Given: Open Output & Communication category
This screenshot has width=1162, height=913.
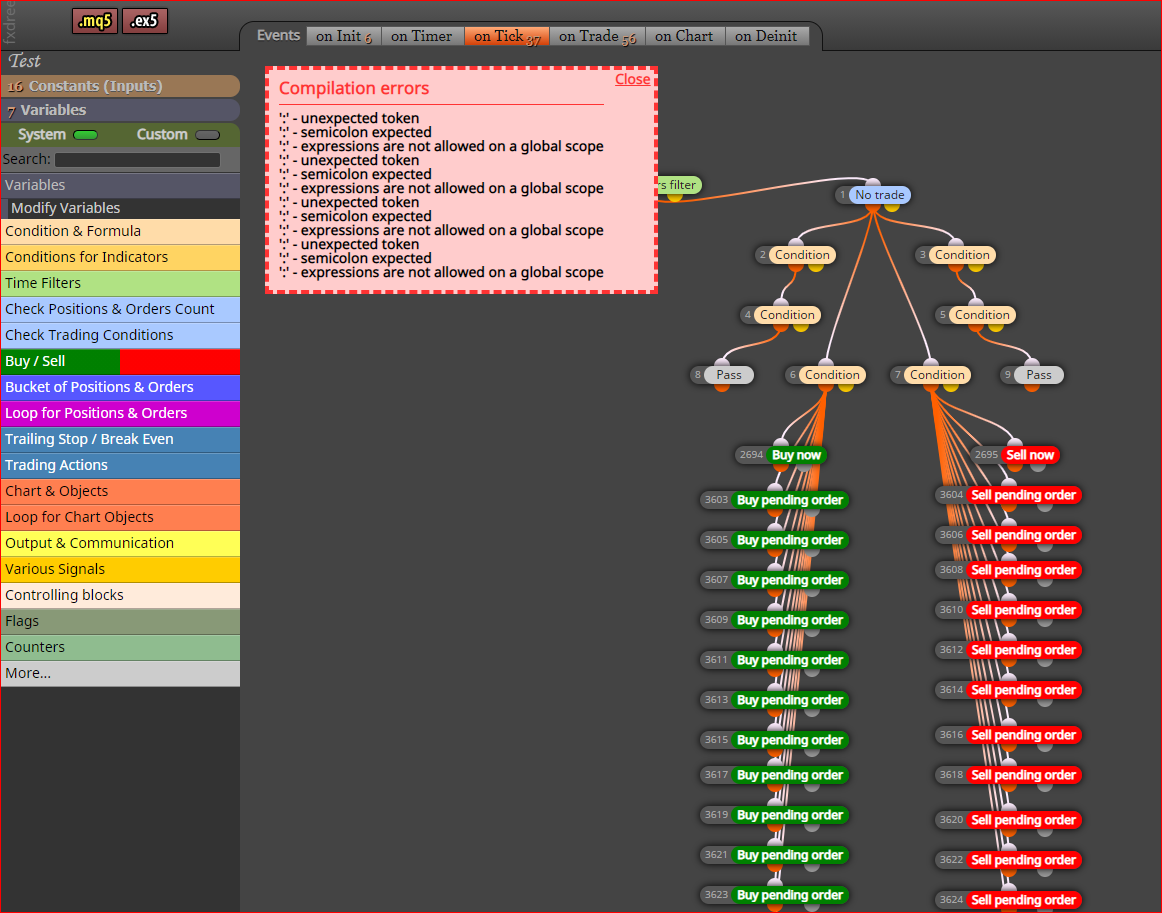Looking at the screenshot, I should click(x=120, y=542).
